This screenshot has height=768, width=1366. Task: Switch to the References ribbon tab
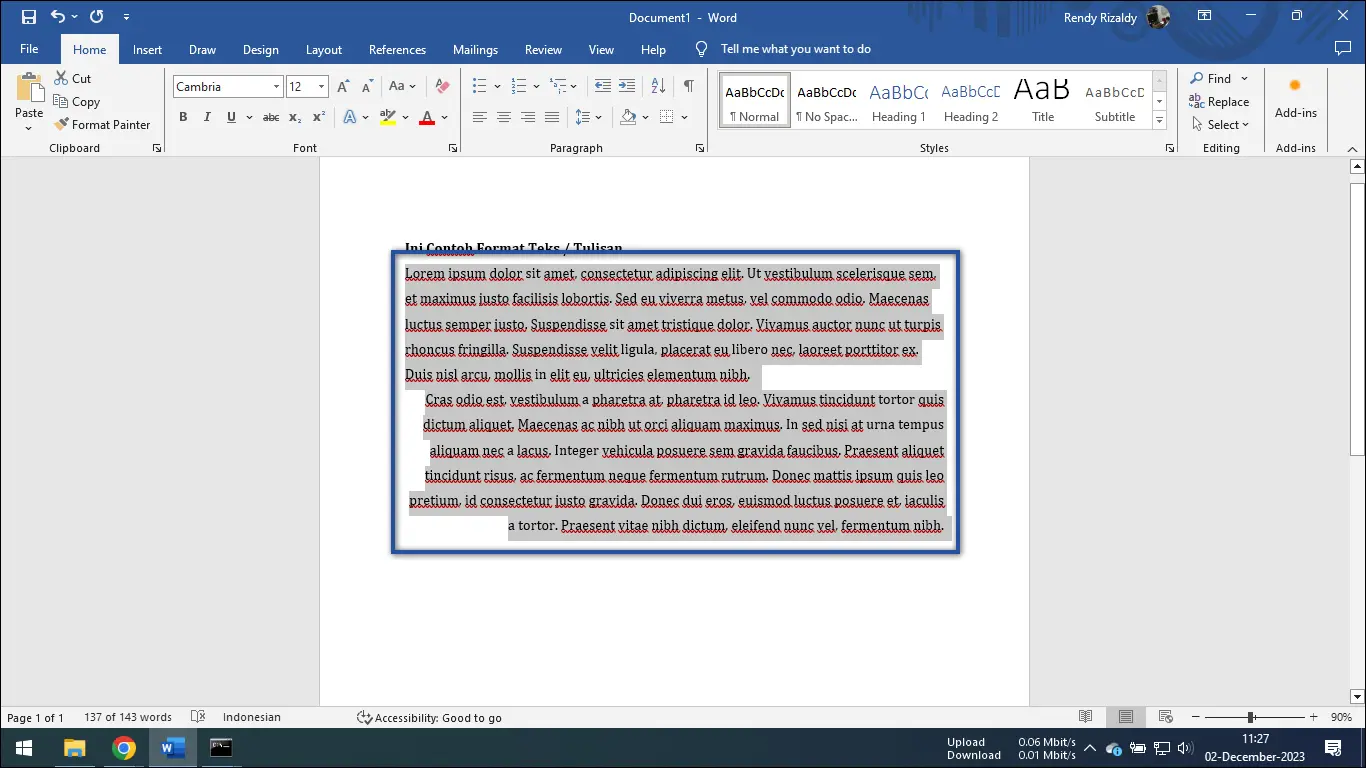[x=397, y=49]
